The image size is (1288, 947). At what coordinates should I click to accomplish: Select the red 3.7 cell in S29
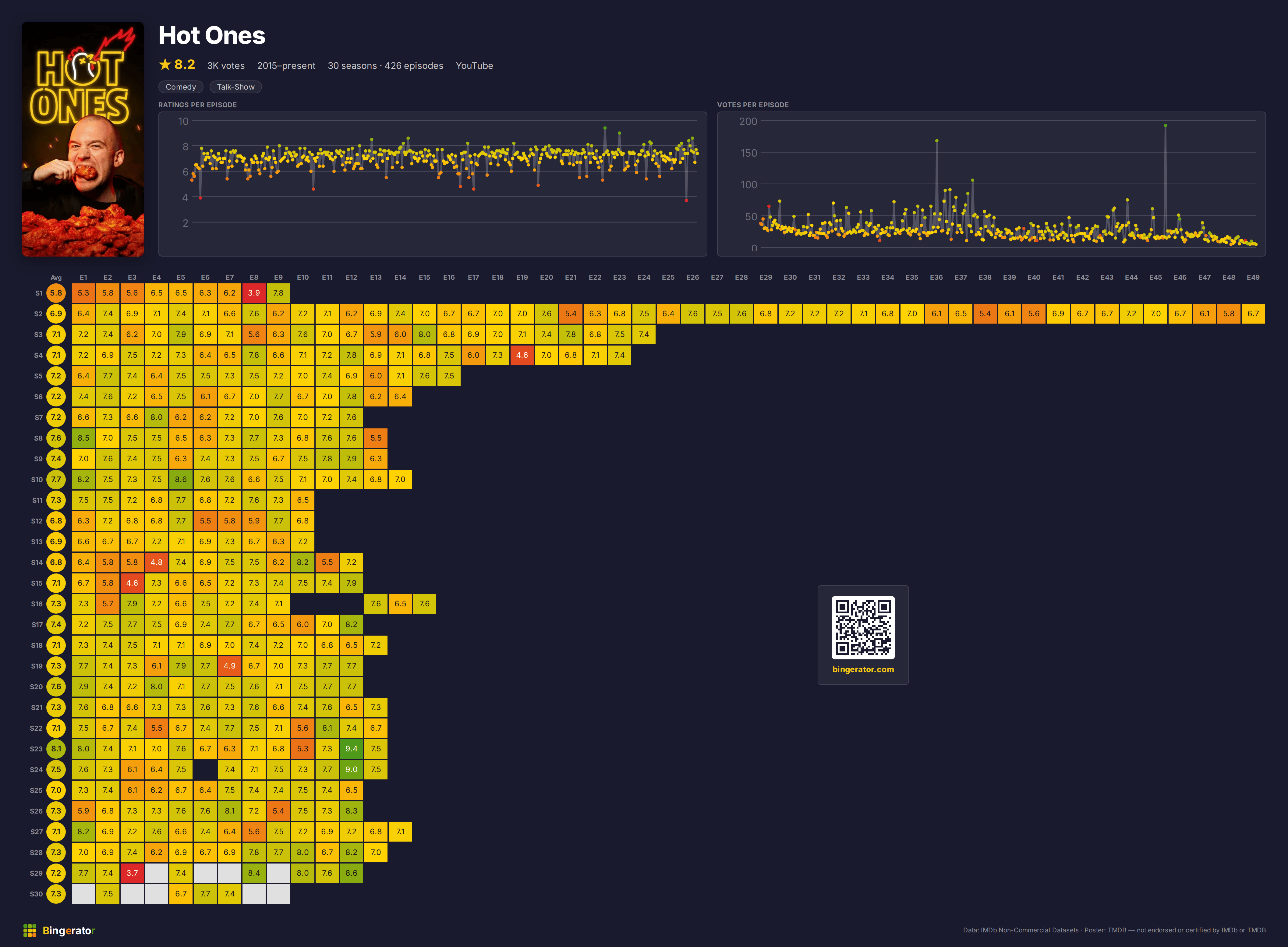[x=132, y=873]
